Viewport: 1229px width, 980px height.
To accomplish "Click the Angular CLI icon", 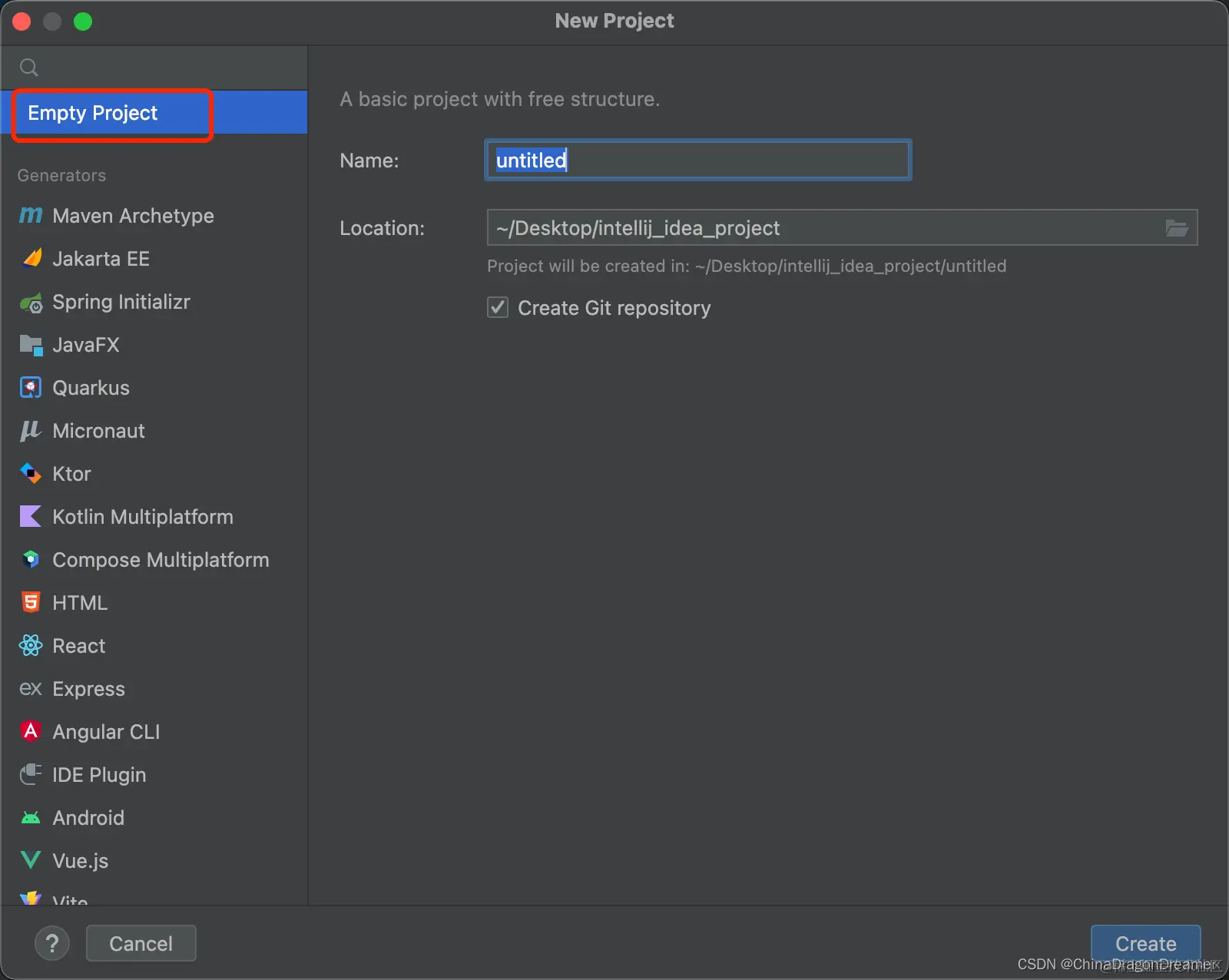I will tap(31, 731).
